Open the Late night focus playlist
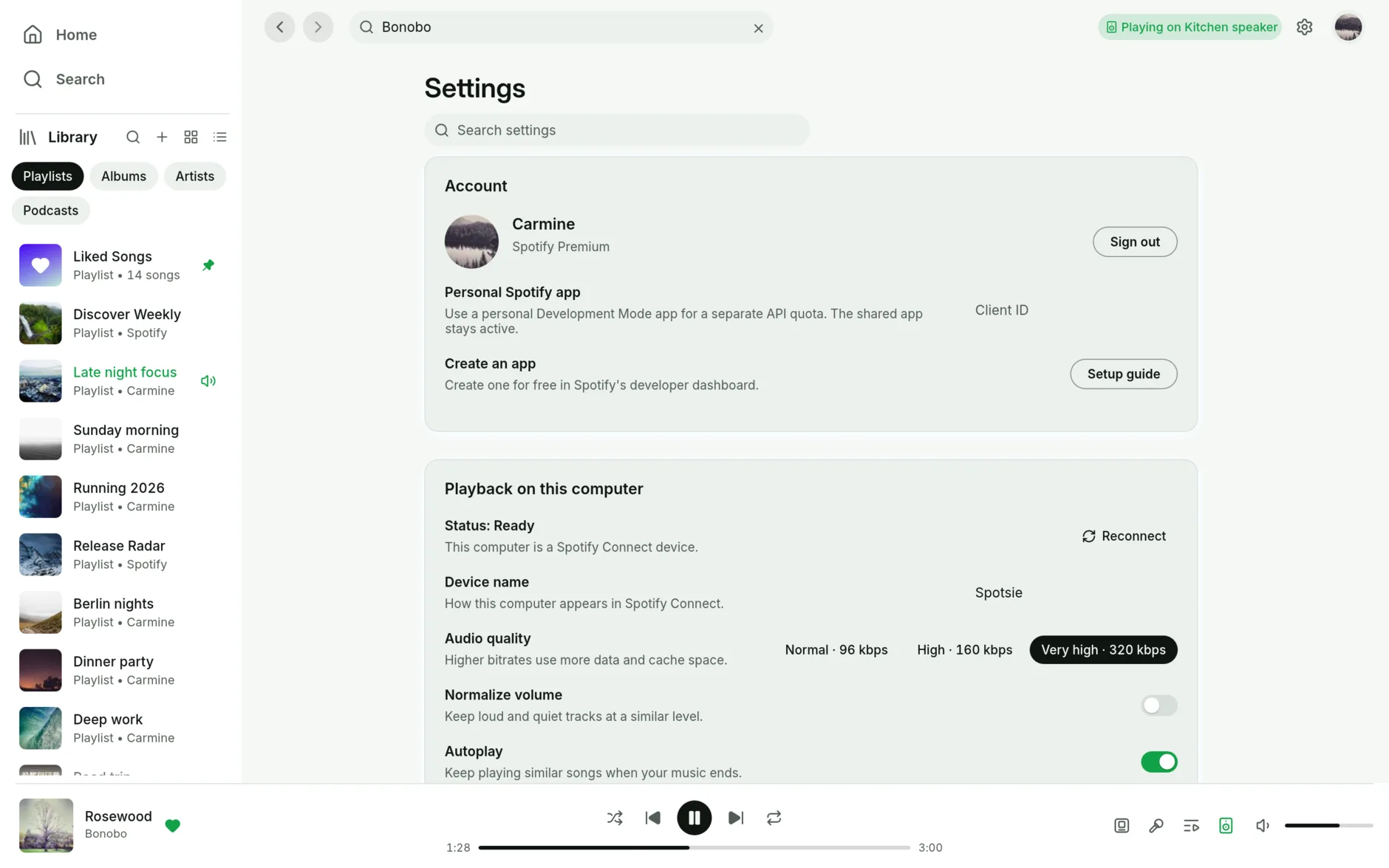Image resolution: width=1389 pixels, height=868 pixels. click(120, 381)
